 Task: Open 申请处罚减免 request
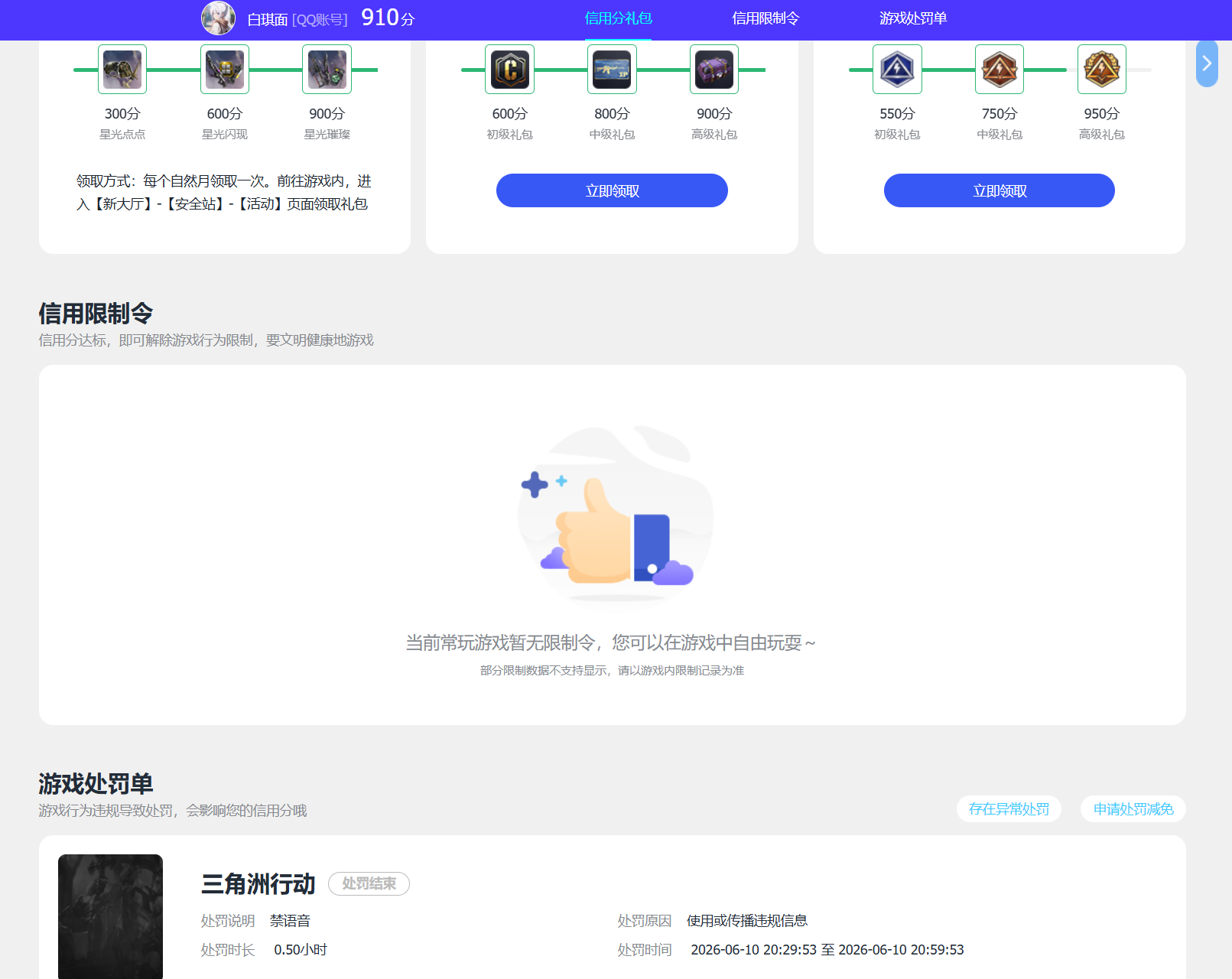pyautogui.click(x=1133, y=809)
